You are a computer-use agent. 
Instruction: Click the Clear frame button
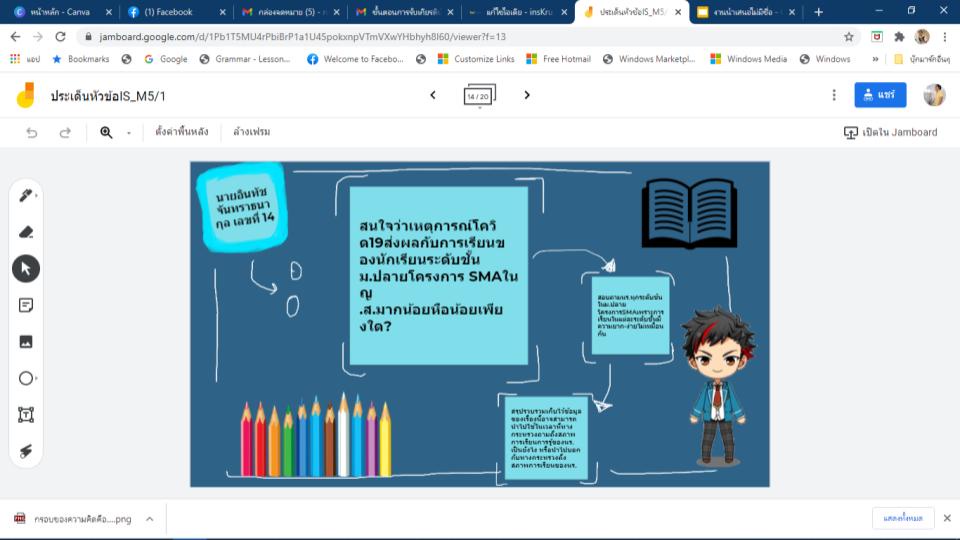click(252, 132)
